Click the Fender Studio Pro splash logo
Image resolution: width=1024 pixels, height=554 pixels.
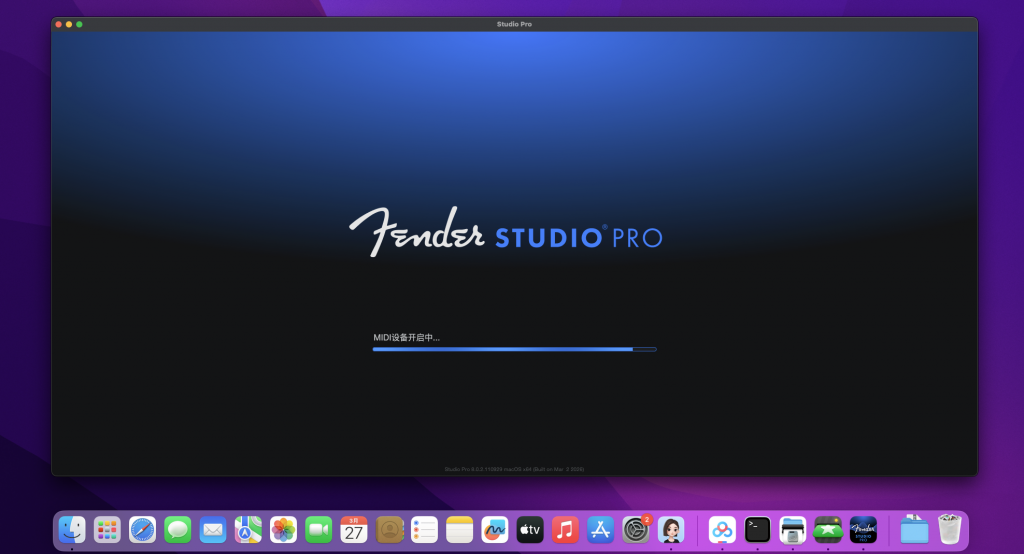pos(505,234)
